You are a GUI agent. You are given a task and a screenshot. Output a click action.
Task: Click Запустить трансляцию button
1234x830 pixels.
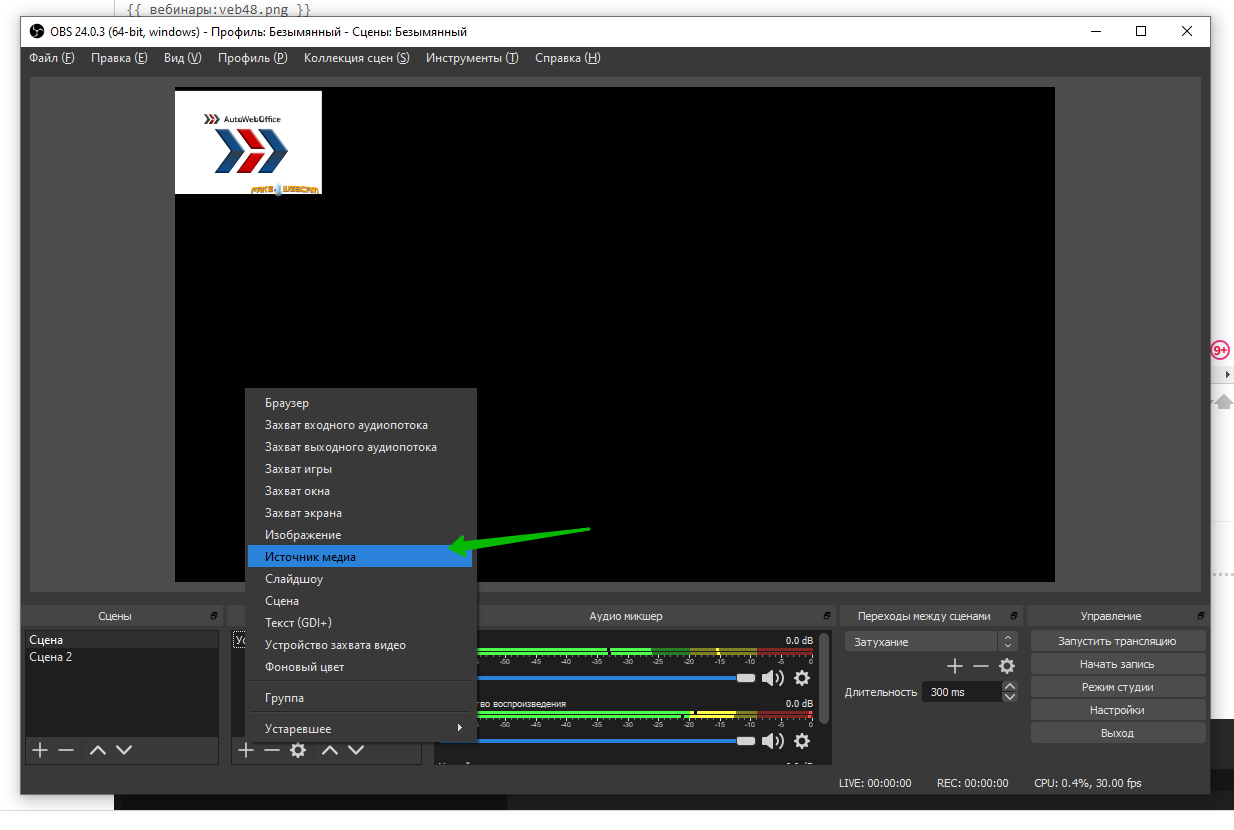pos(1117,641)
